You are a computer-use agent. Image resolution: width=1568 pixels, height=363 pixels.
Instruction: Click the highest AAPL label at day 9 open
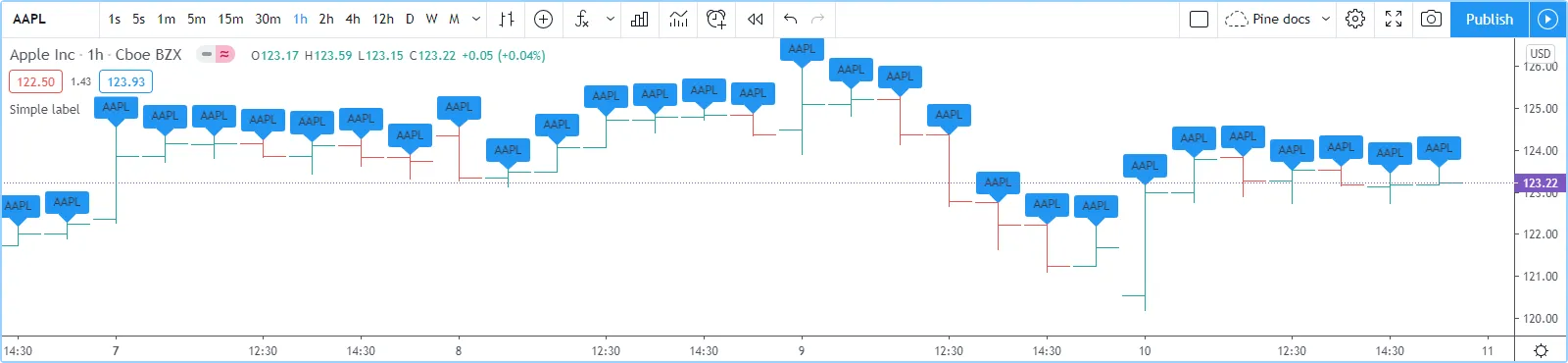(802, 49)
